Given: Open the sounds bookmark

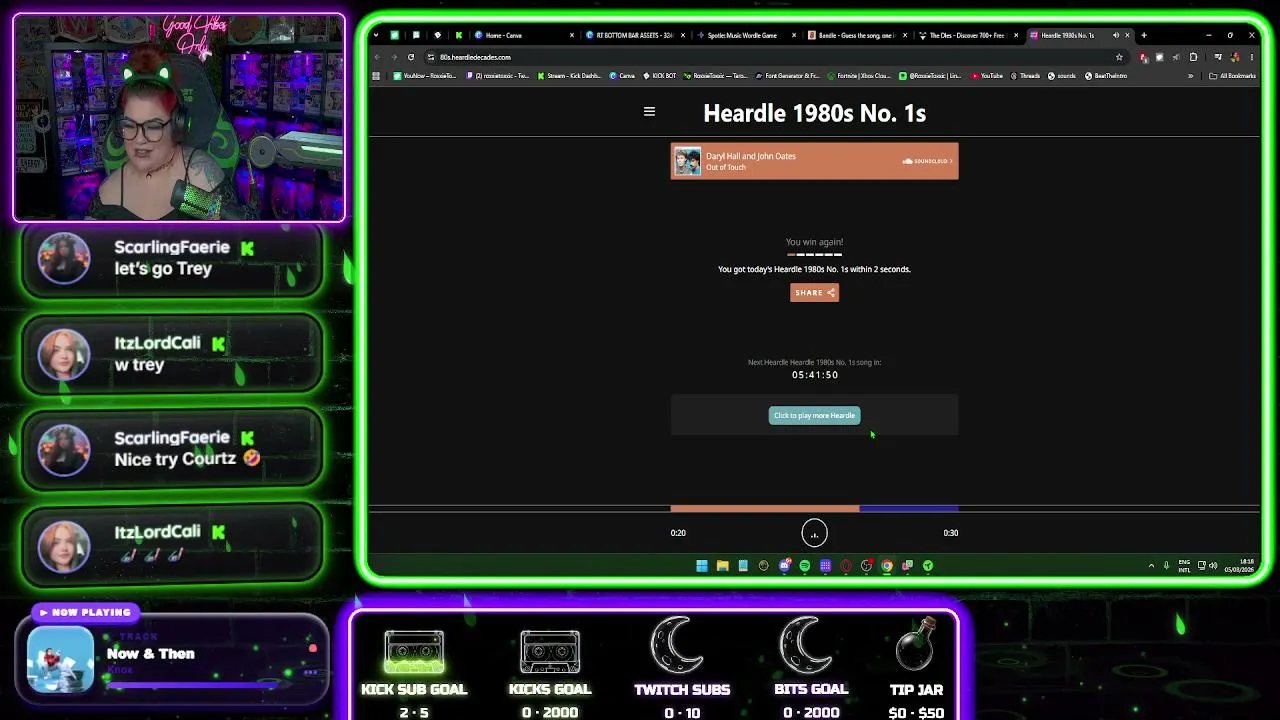Looking at the screenshot, I should click(1062, 76).
